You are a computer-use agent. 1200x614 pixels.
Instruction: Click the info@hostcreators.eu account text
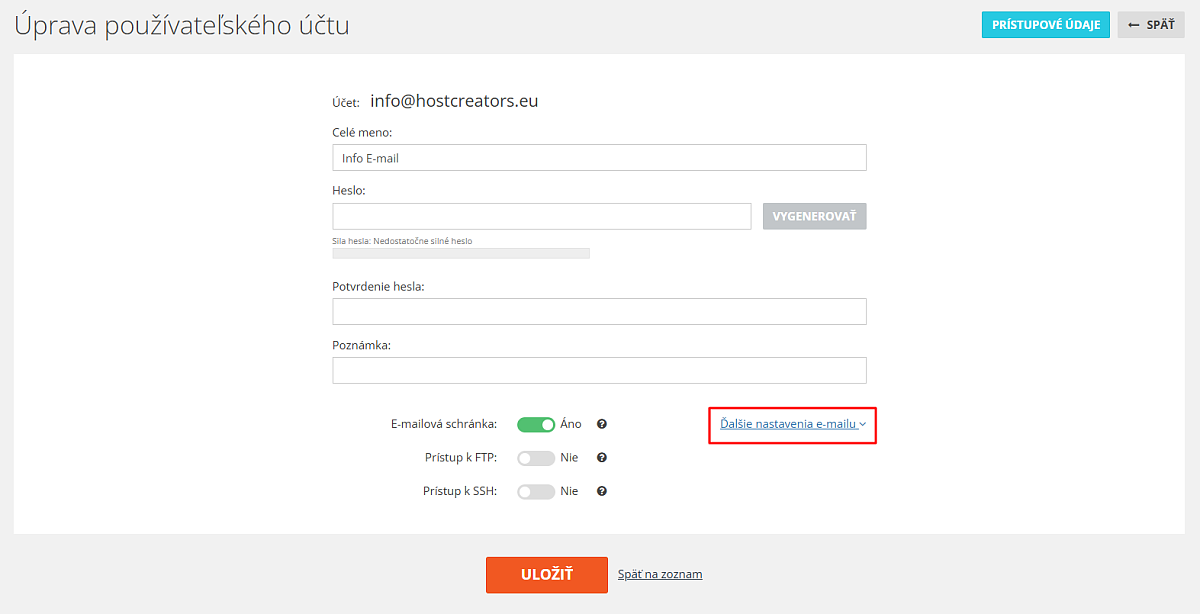(454, 101)
